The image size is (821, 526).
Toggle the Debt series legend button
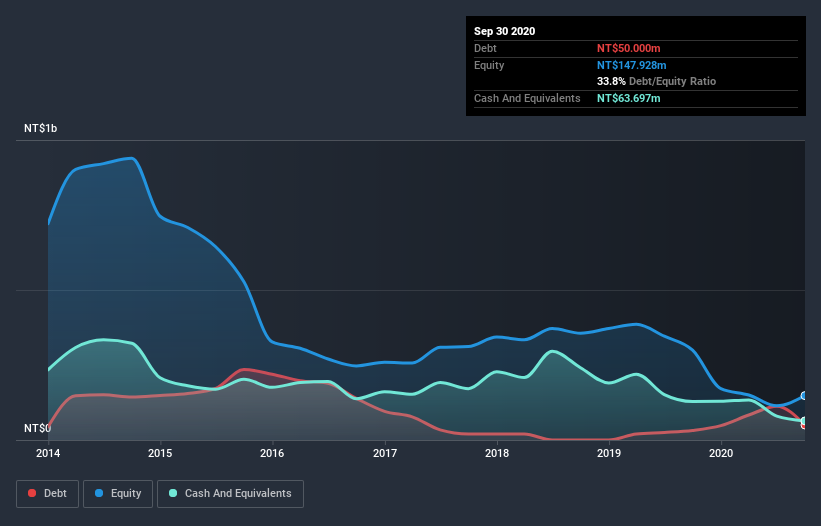click(48, 494)
